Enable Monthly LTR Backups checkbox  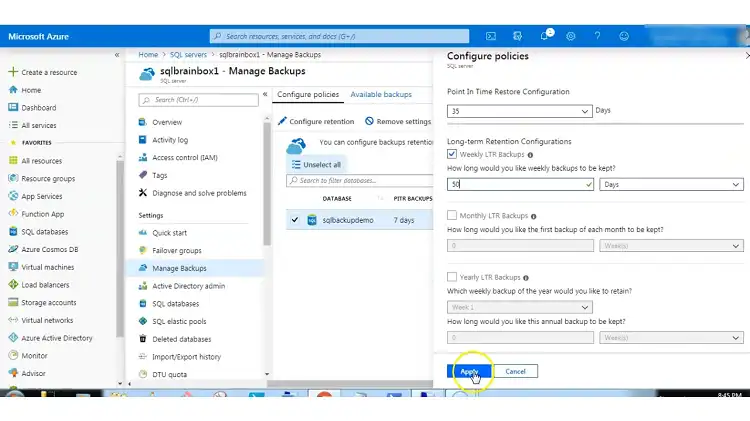(452, 215)
